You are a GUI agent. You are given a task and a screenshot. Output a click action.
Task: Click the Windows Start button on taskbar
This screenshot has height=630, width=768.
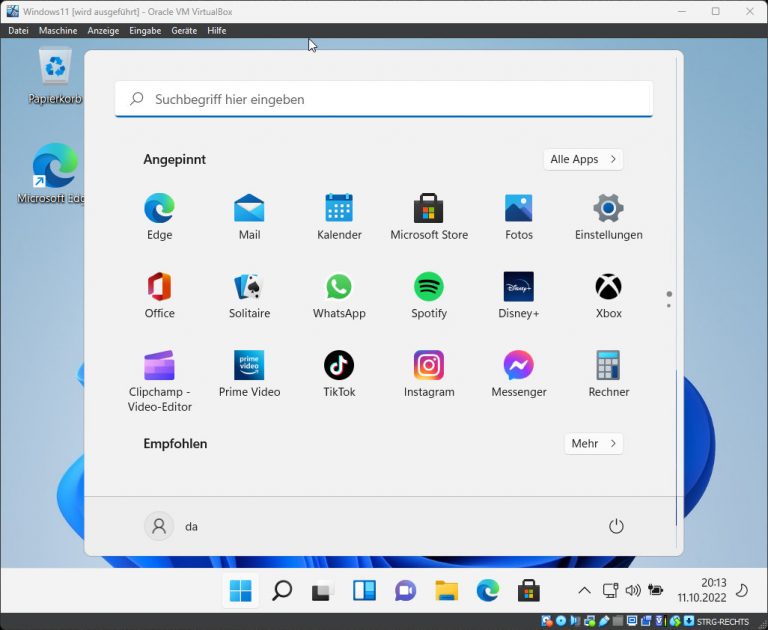240,591
